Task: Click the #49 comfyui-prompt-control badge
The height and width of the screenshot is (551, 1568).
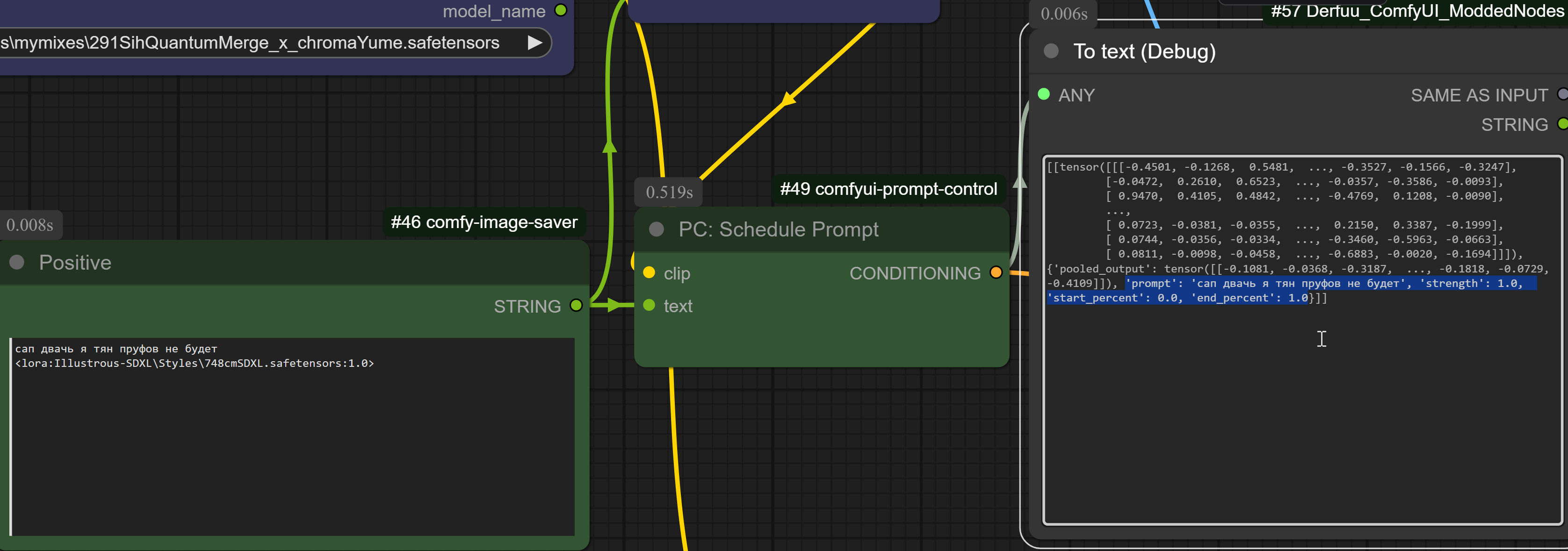Action: point(889,189)
